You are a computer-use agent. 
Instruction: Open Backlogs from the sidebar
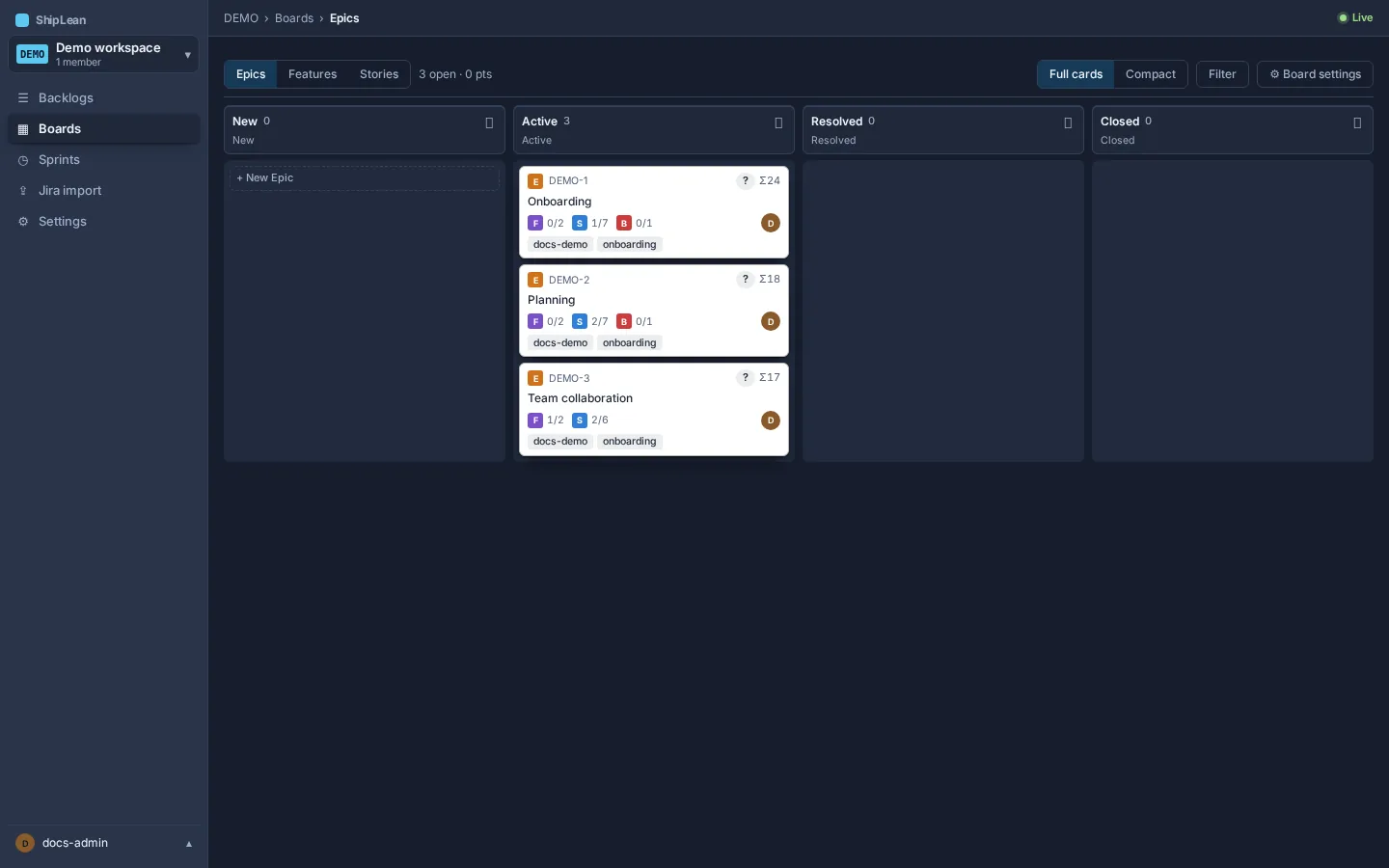click(x=104, y=98)
